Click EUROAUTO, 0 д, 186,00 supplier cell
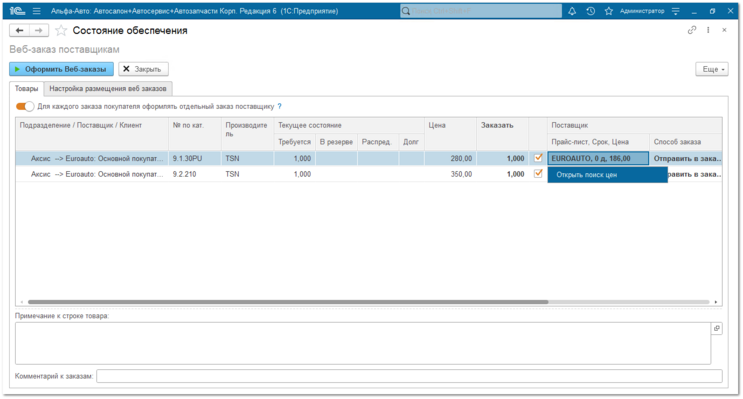The width and height of the screenshot is (743, 399). pyautogui.click(x=598, y=158)
